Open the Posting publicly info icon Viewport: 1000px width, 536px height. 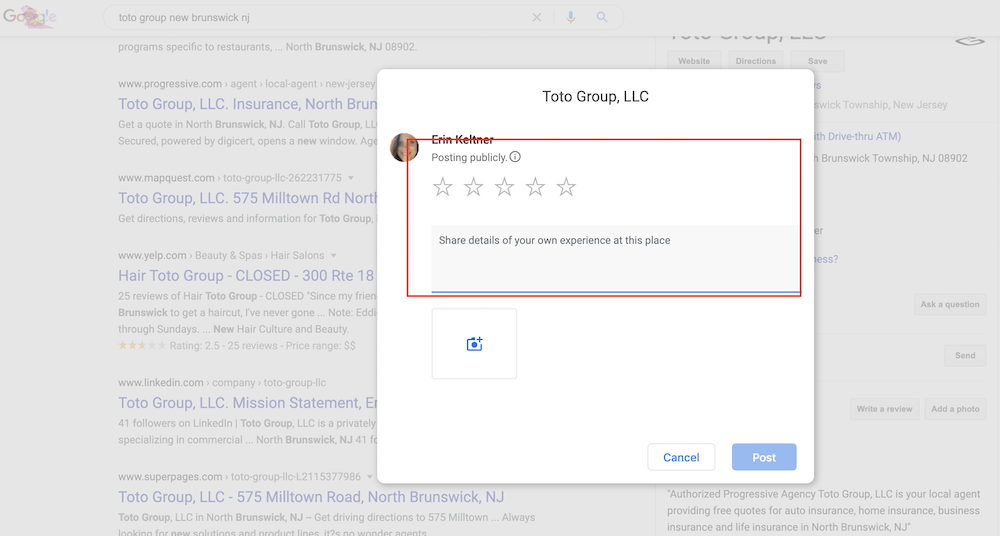(x=515, y=157)
